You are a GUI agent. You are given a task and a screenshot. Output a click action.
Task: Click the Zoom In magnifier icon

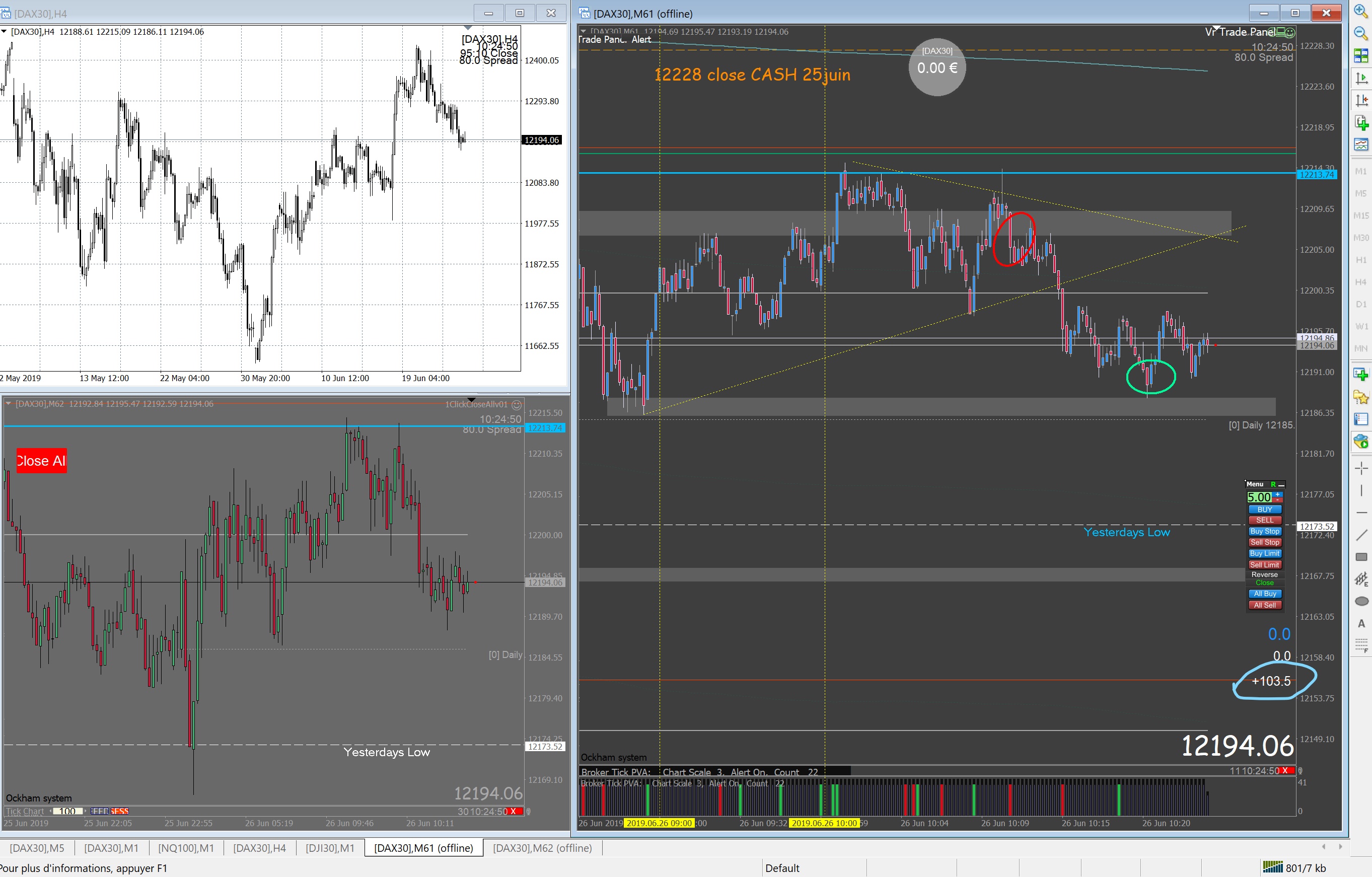pyautogui.click(x=1360, y=11)
